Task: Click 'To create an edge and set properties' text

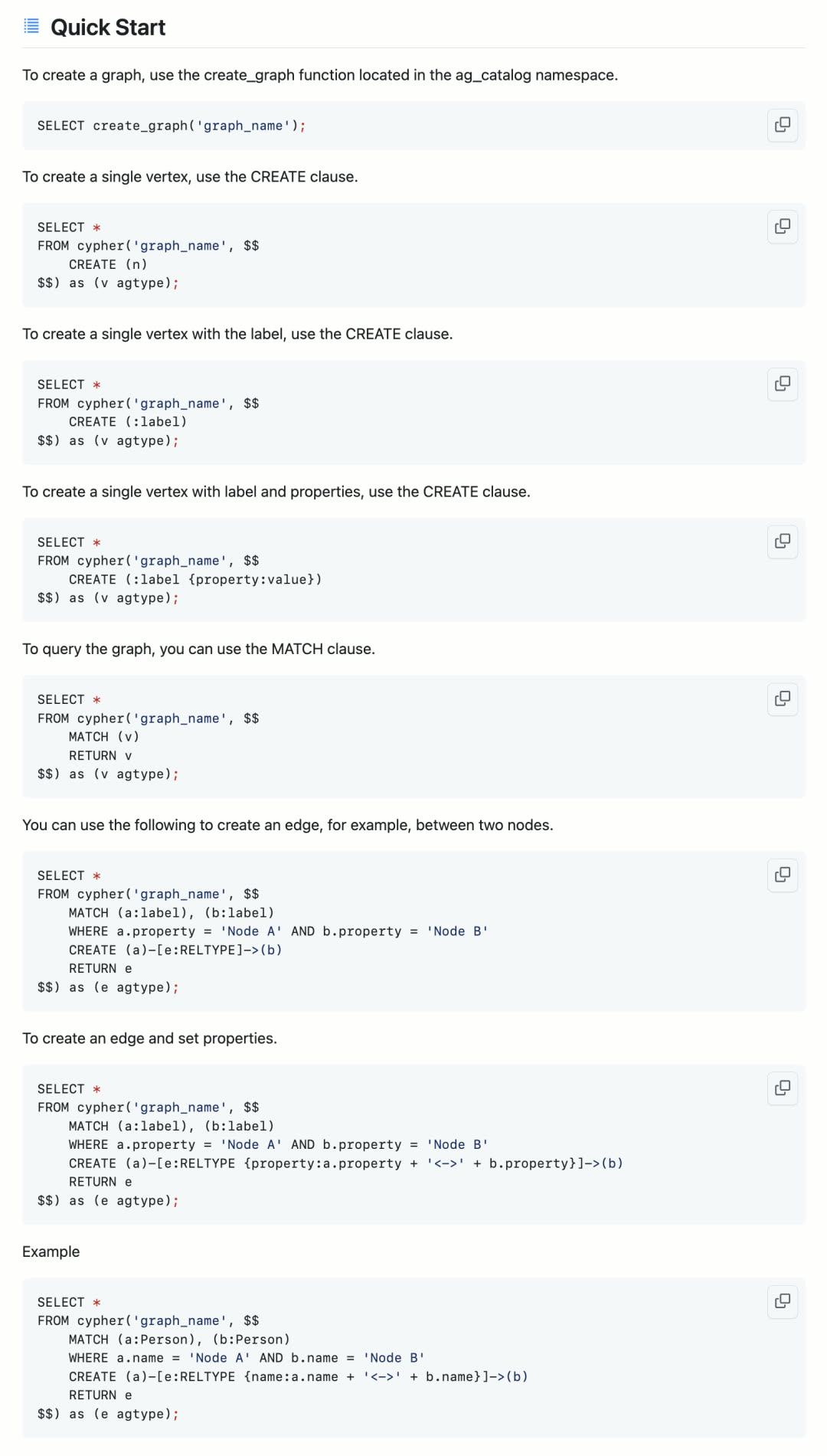Action: tap(149, 1039)
